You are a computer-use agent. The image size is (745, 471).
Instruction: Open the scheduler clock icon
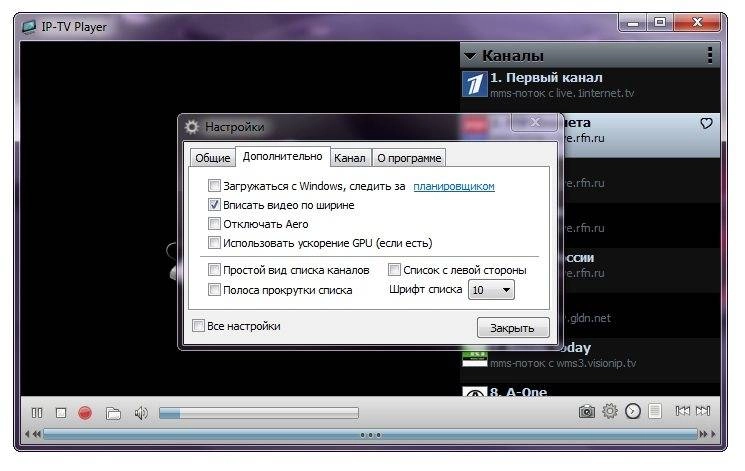coord(632,411)
